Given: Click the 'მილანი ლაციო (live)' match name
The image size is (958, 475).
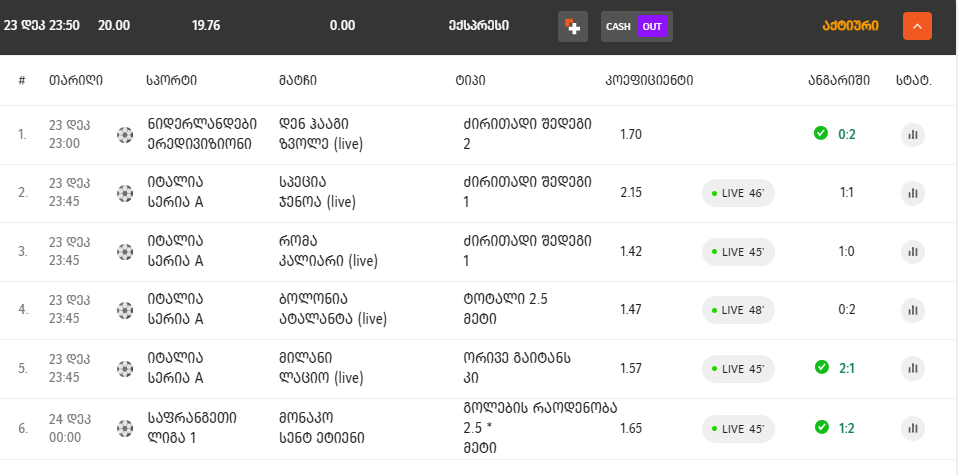Looking at the screenshot, I should [x=321, y=369].
